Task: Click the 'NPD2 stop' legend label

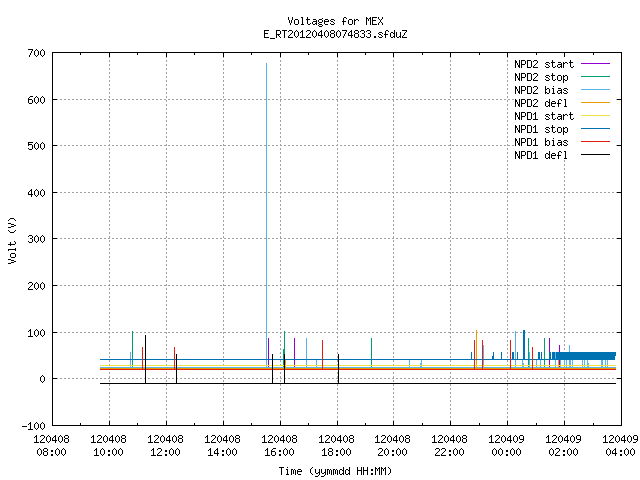Action: tap(541, 77)
